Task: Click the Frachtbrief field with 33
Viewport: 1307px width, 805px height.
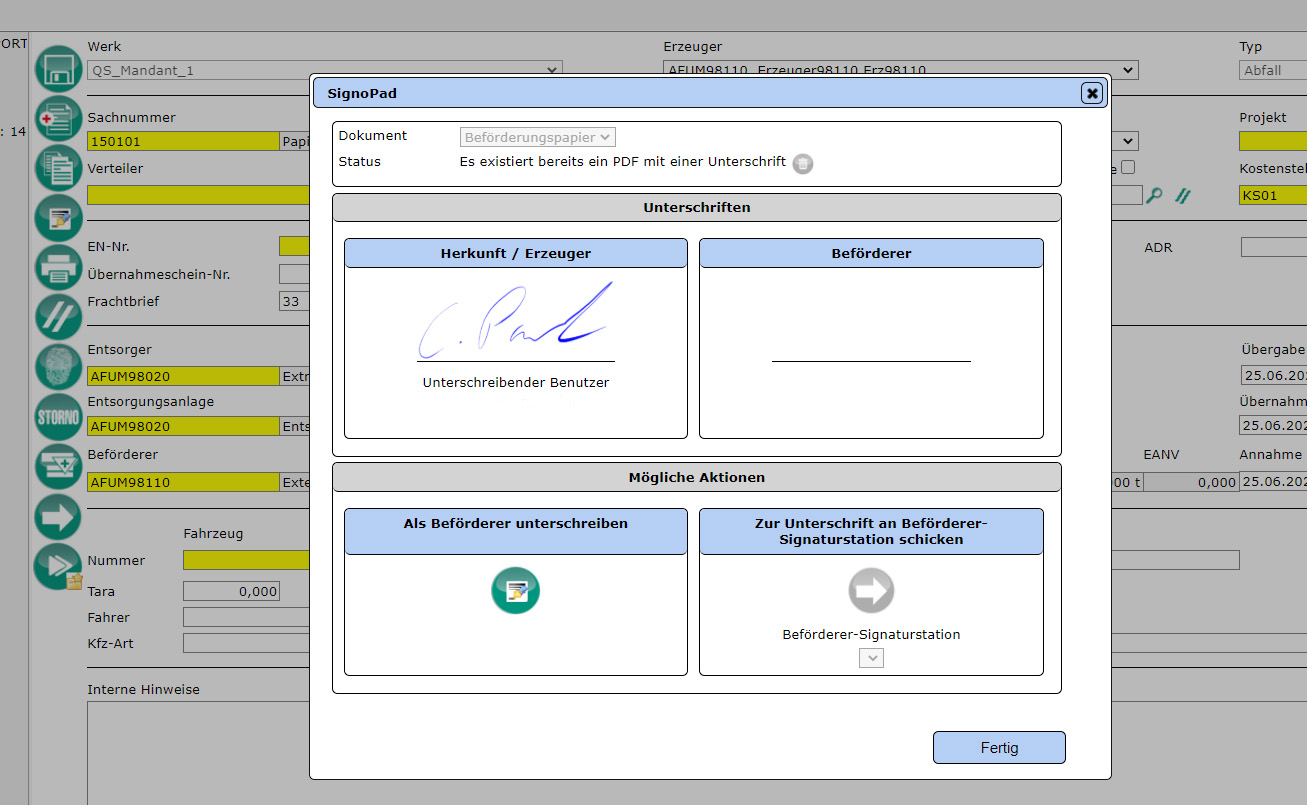Action: click(294, 301)
